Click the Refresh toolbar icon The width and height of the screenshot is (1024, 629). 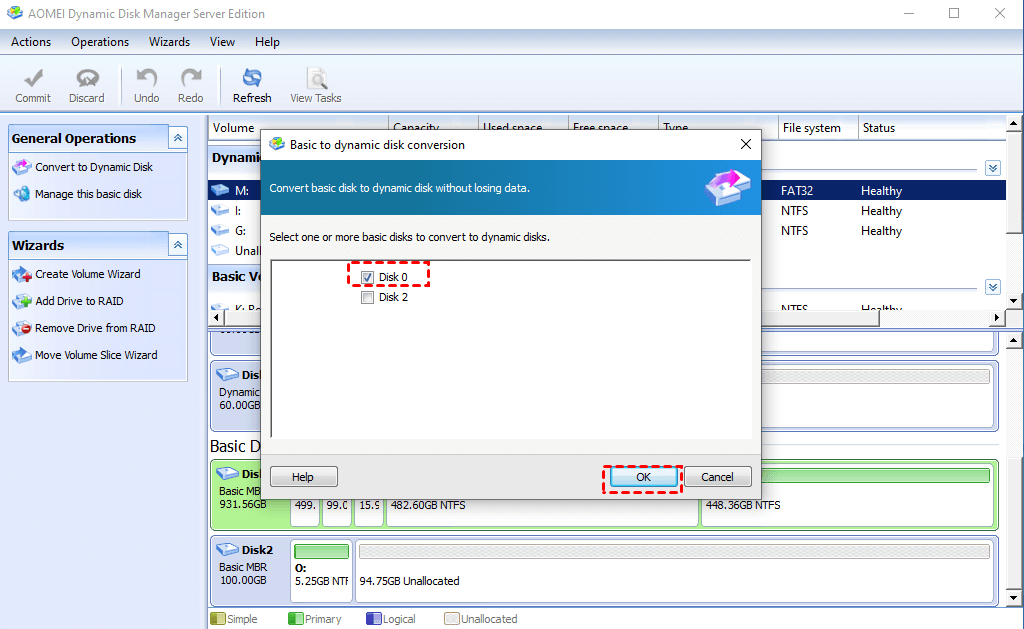[252, 78]
